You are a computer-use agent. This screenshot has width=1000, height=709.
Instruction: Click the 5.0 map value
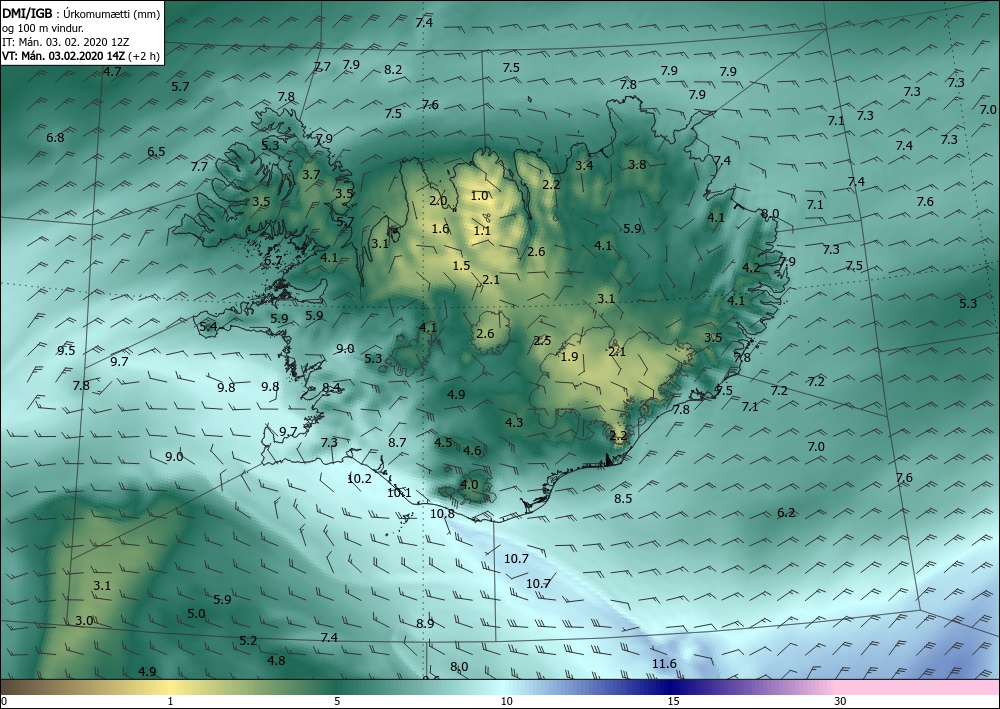tap(196, 613)
